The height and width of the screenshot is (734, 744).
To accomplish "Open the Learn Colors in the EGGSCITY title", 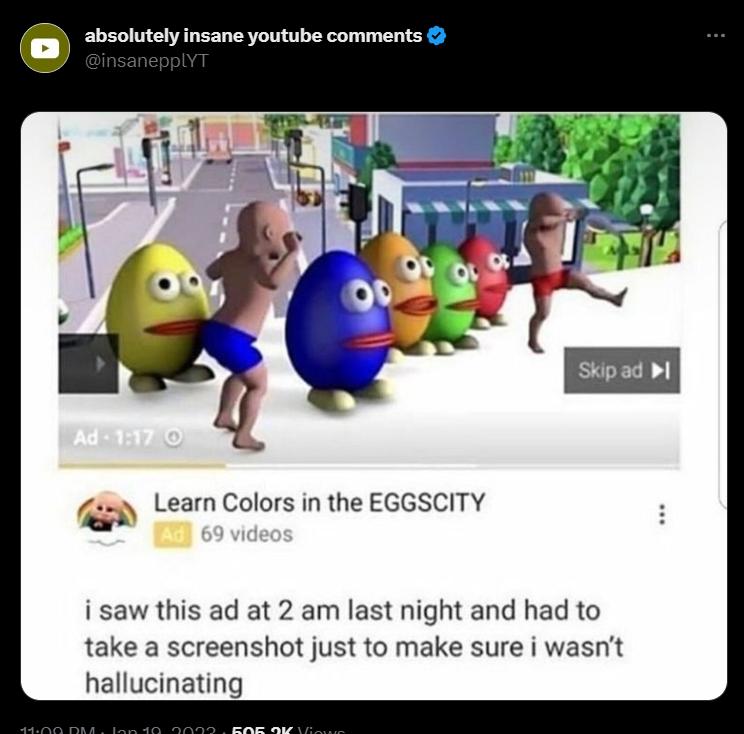I will [x=319, y=502].
